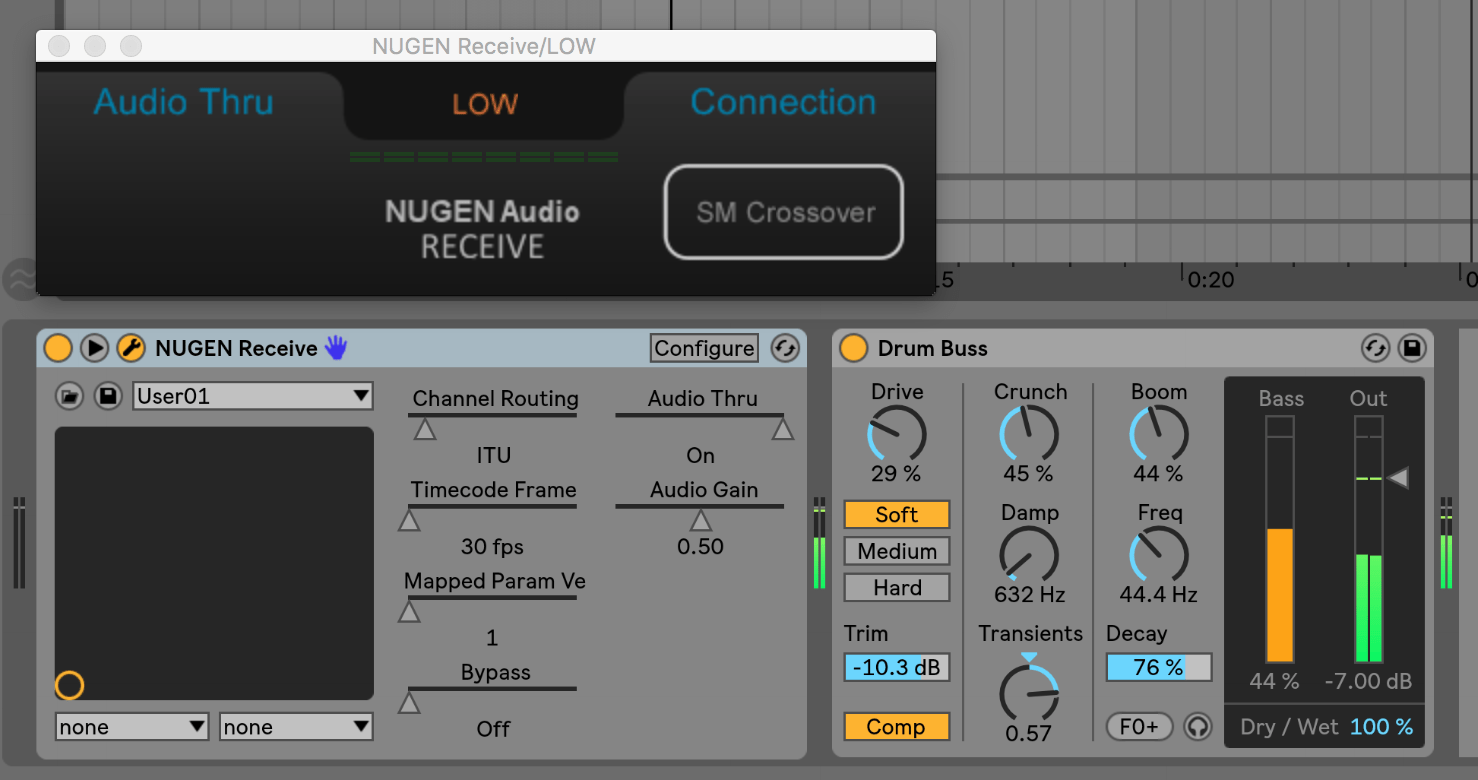Click the hot-swap icon on NUGEN Receive
Screen dimensions: 1478x780
785,348
